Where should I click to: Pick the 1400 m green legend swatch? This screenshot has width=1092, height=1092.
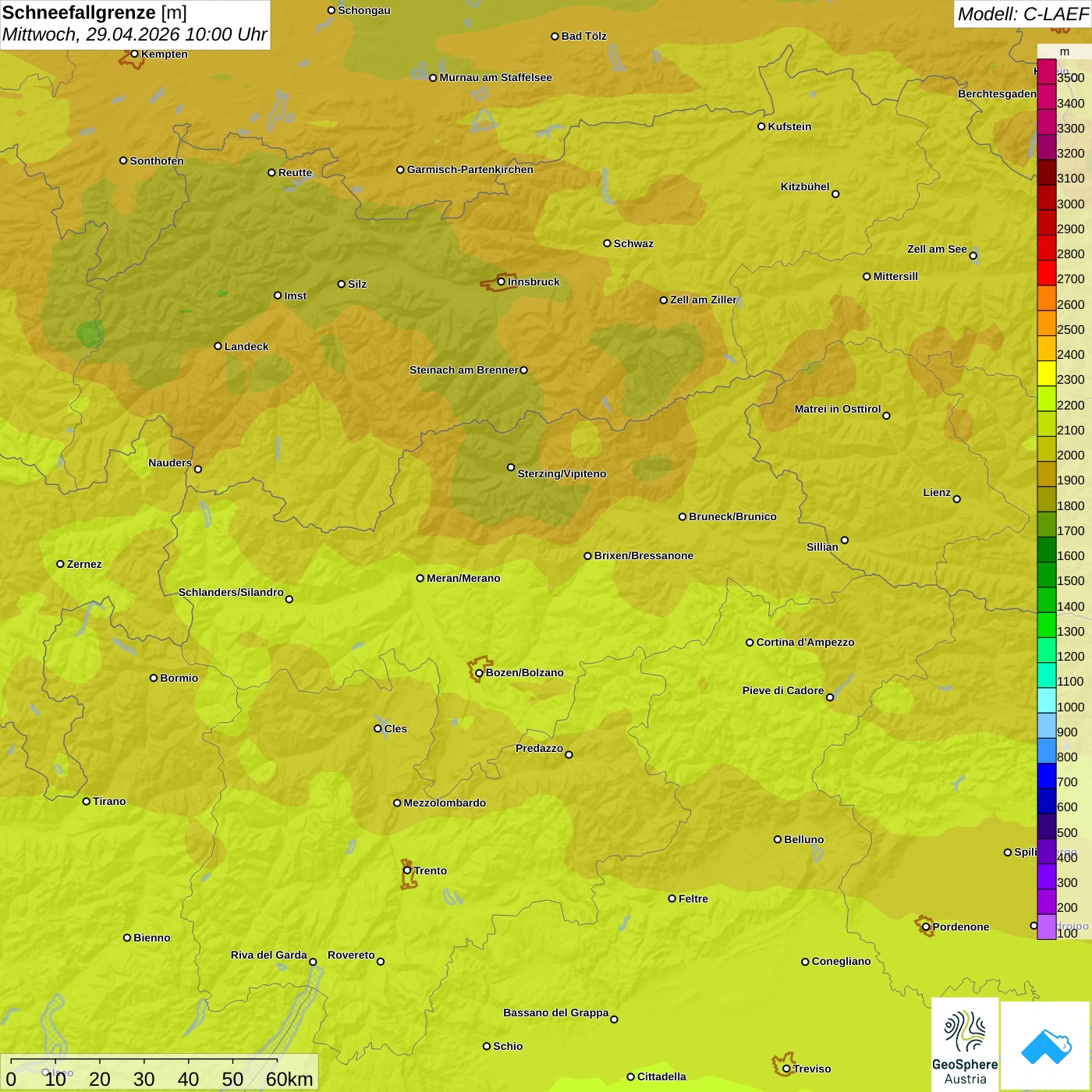1046,600
